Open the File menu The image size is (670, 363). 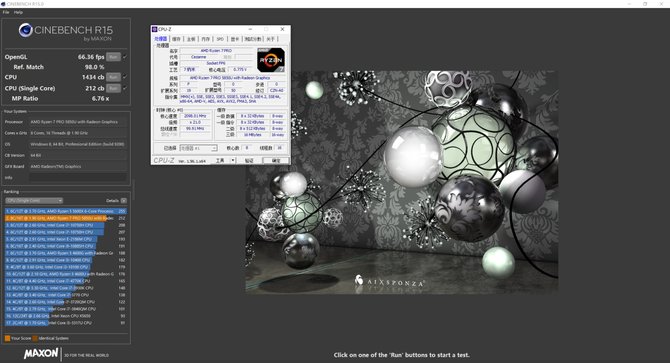click(x=6, y=12)
